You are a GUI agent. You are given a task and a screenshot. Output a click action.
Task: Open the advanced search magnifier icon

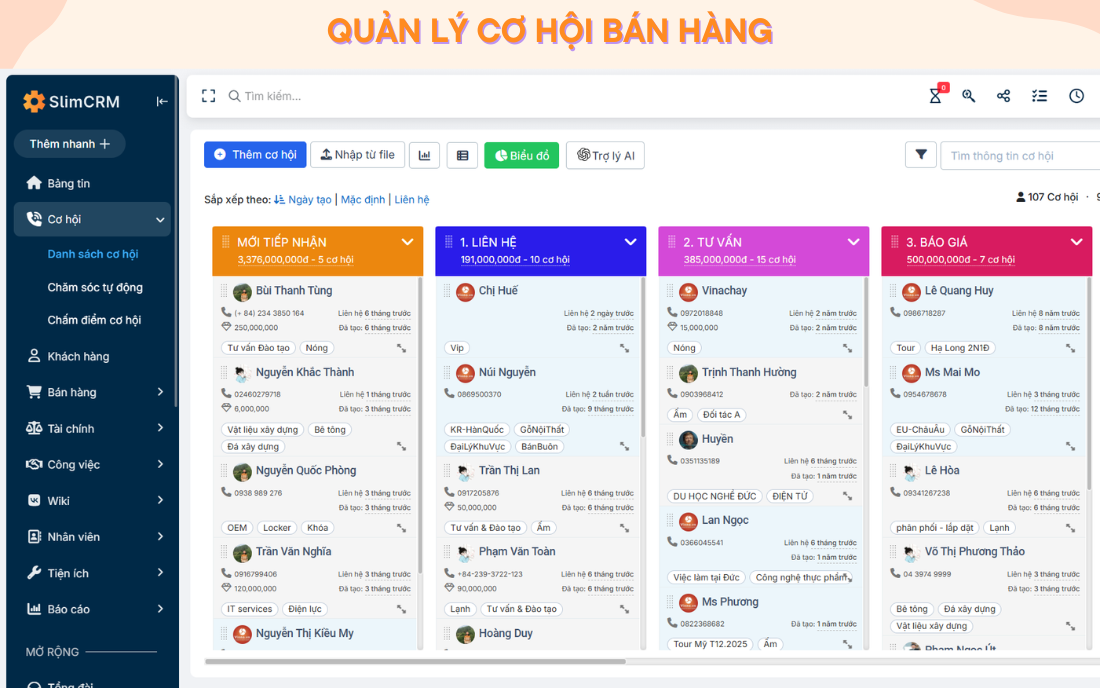coord(968,96)
